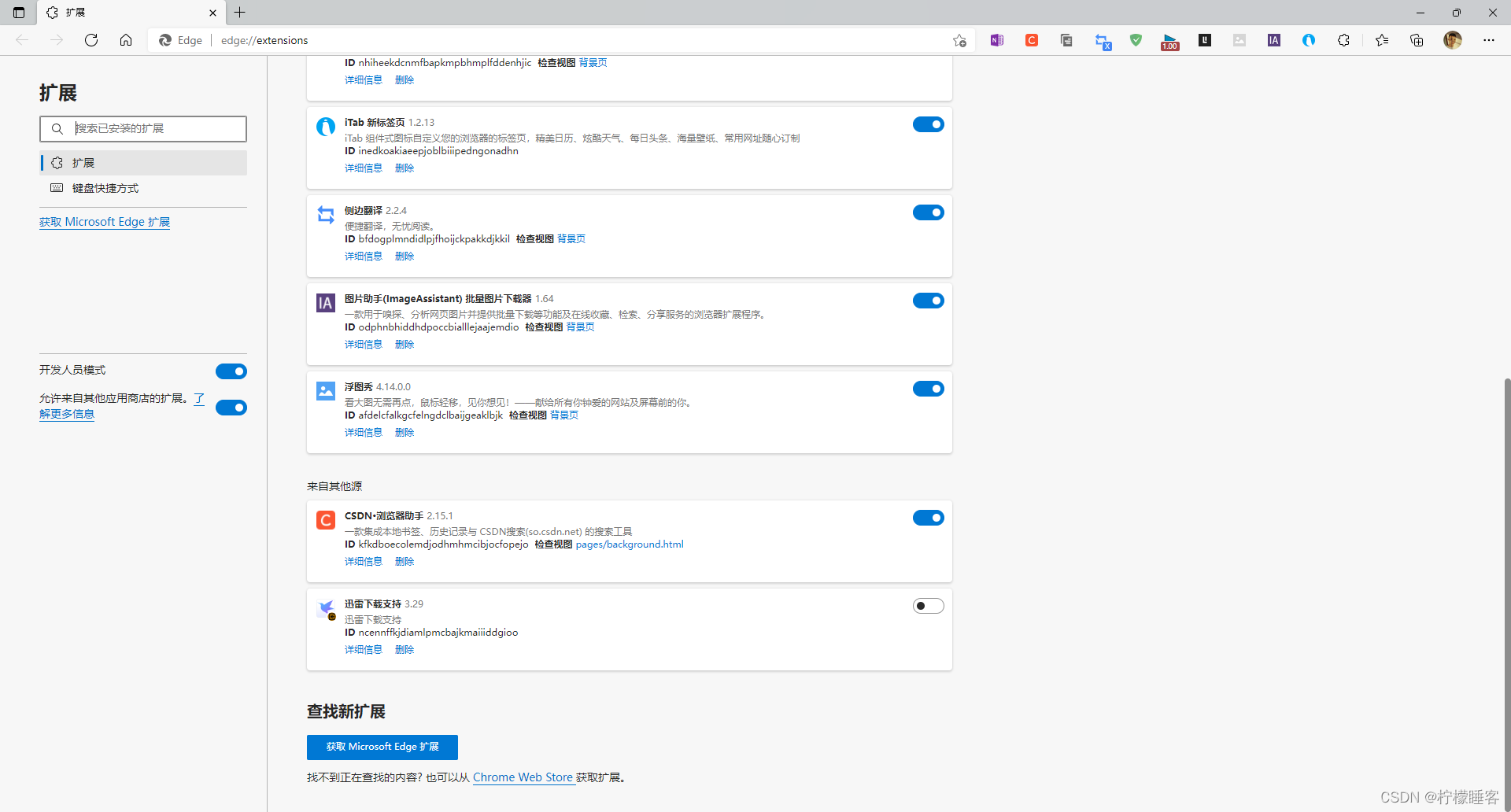The height and width of the screenshot is (812, 1511).
Task: Close the 扩展 tab
Action: pos(212,13)
